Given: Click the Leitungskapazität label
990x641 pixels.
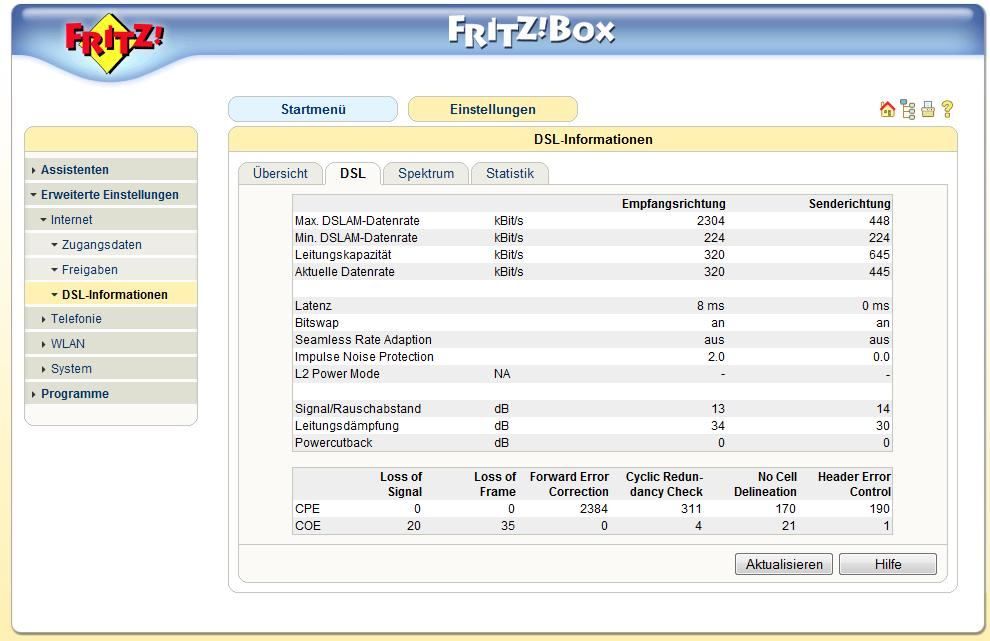Looking at the screenshot, I should click(x=343, y=255).
